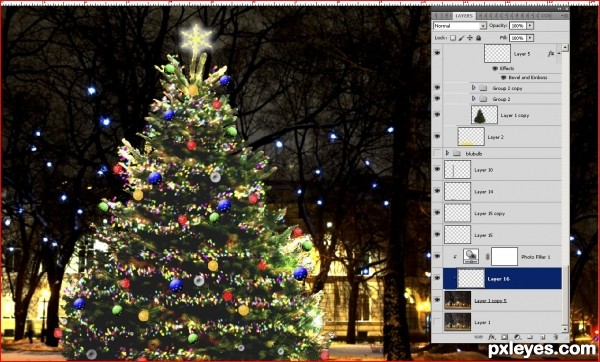Hide Layer 2
The width and height of the screenshot is (600, 362).
437,136
